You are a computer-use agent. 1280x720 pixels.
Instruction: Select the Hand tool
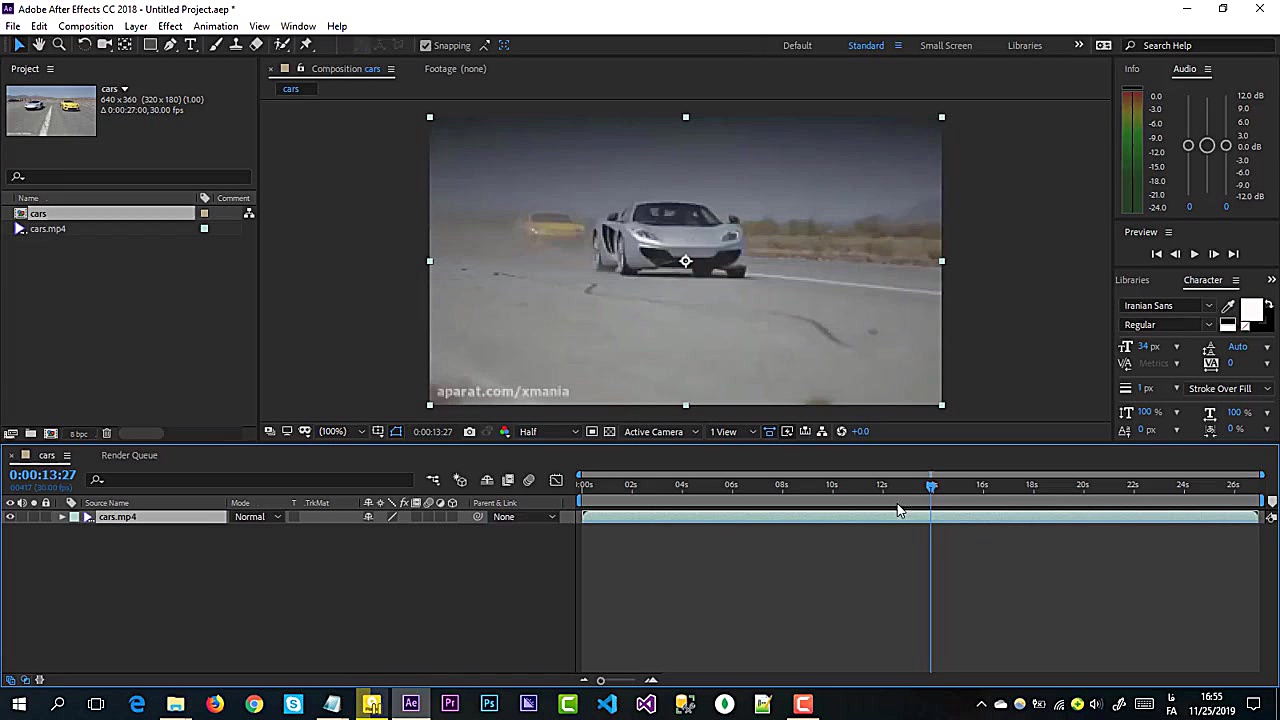(x=39, y=45)
